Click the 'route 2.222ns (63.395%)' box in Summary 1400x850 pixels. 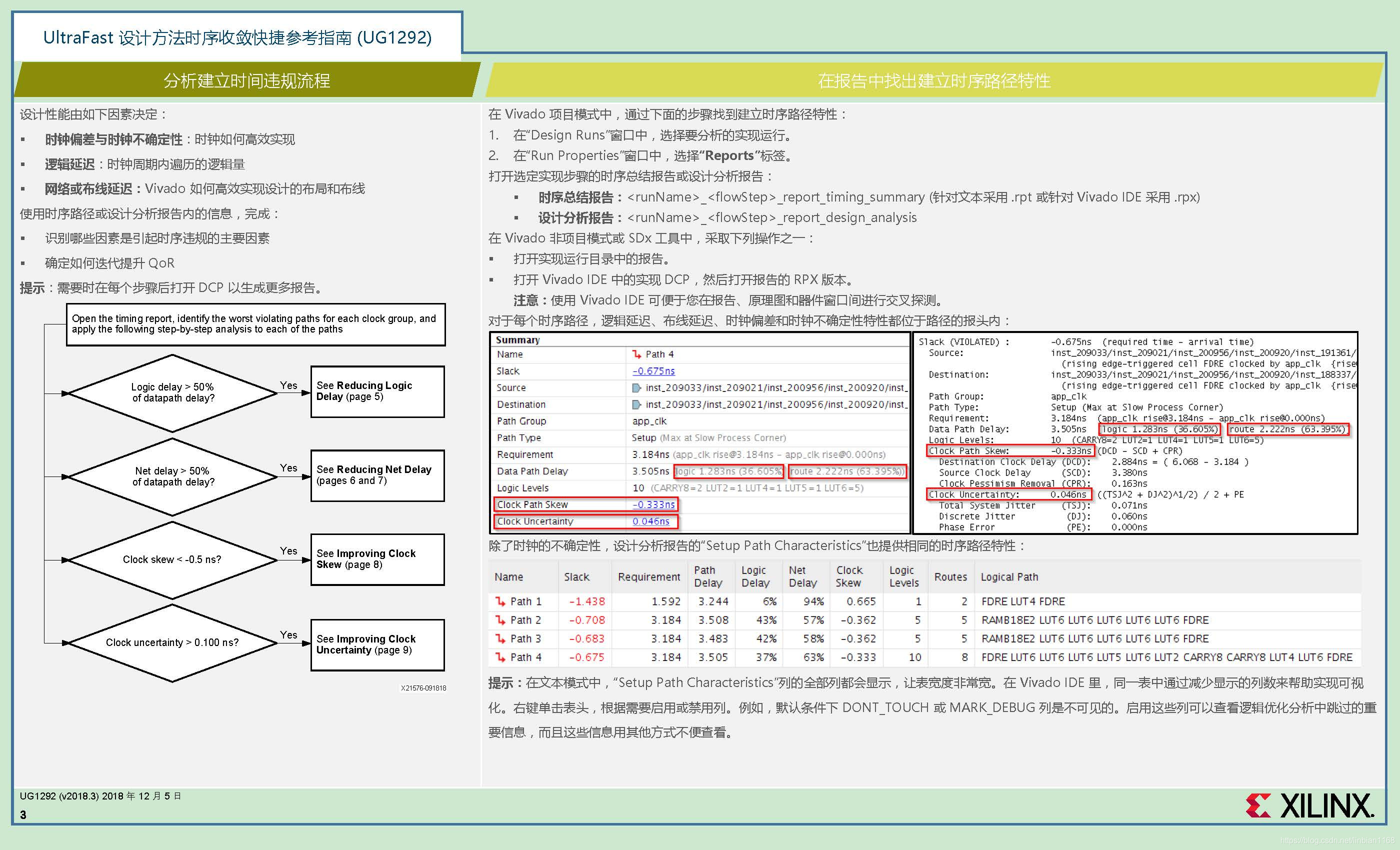click(x=847, y=471)
